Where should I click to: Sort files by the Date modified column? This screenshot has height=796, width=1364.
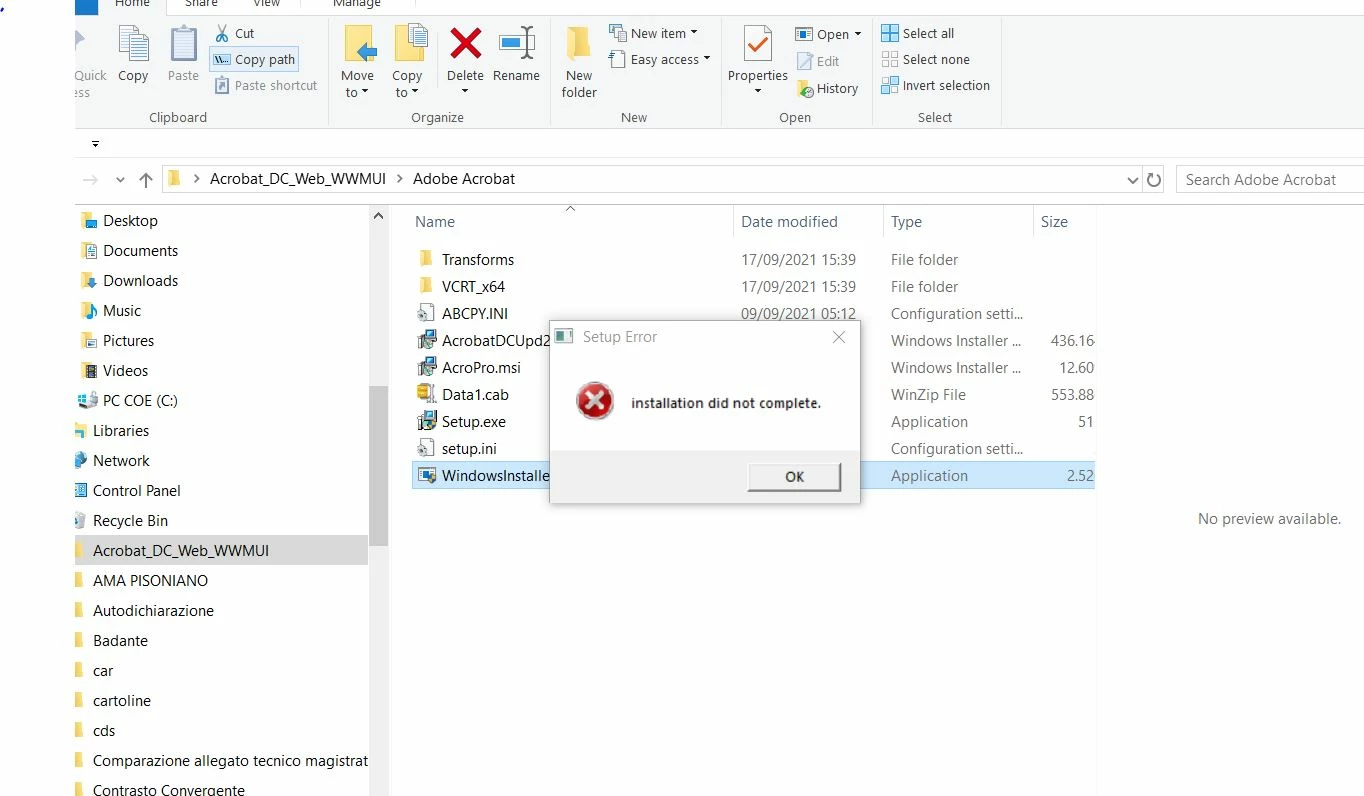pyautogui.click(x=789, y=222)
